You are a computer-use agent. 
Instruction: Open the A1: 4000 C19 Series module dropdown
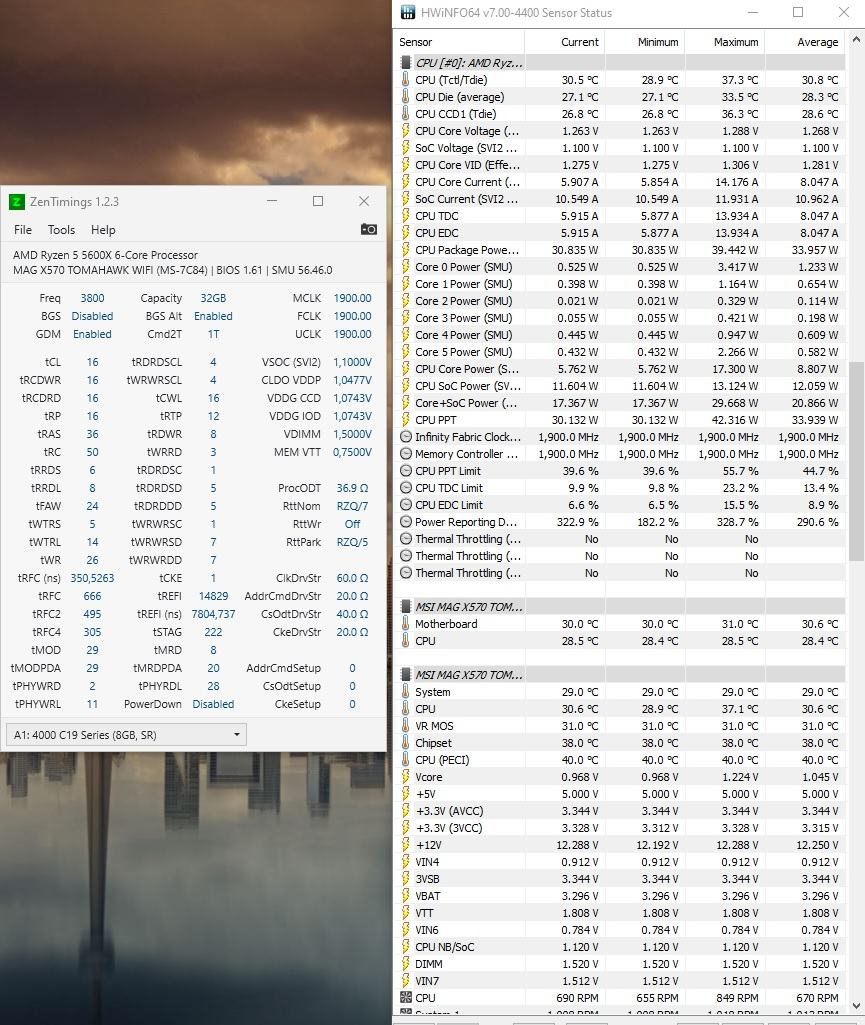(126, 735)
